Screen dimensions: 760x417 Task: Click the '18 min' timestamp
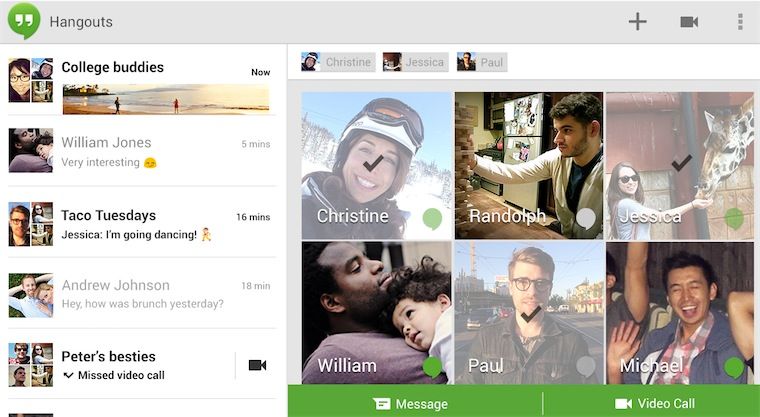(256, 286)
